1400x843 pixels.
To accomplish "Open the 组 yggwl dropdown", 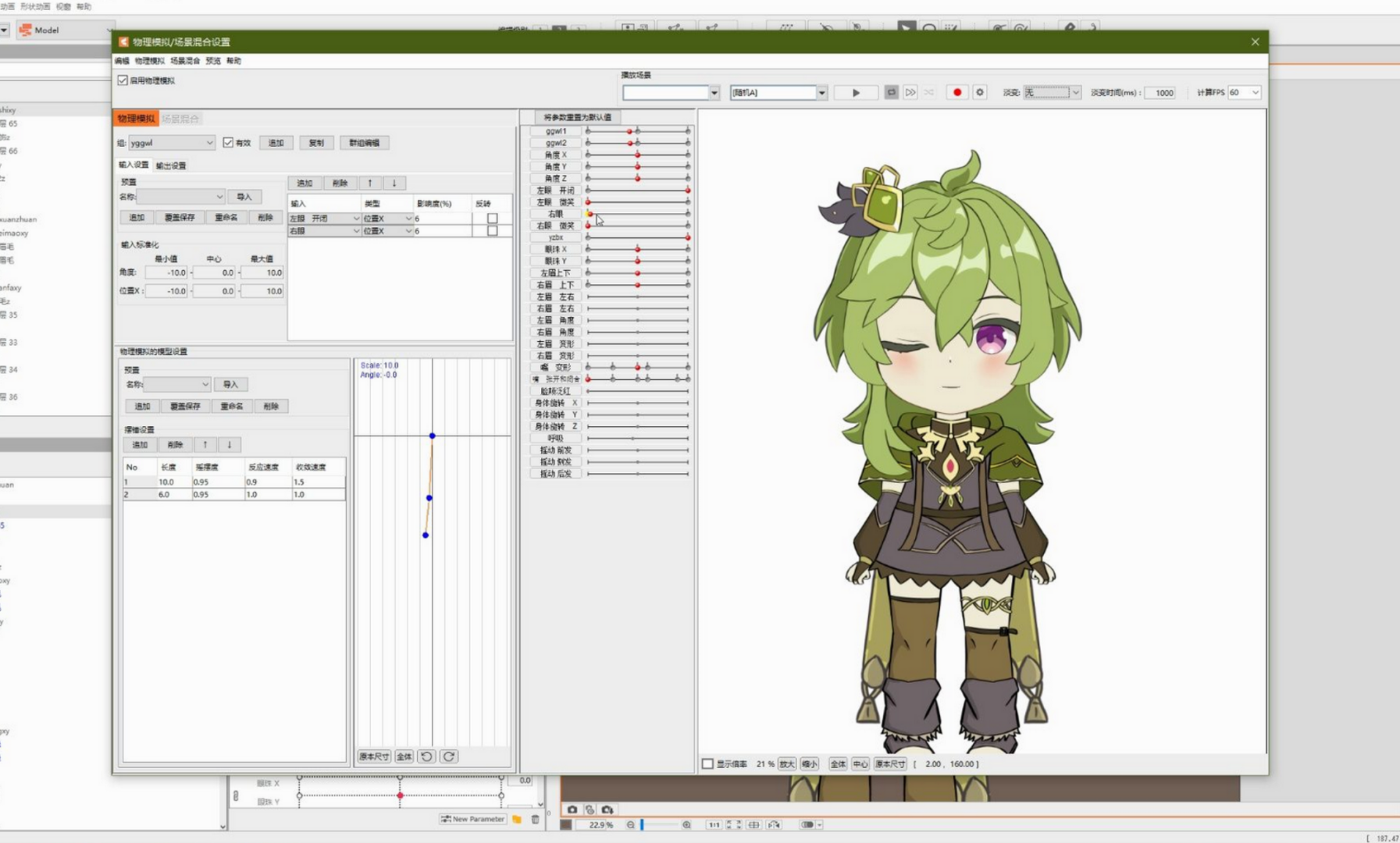I will [172, 143].
